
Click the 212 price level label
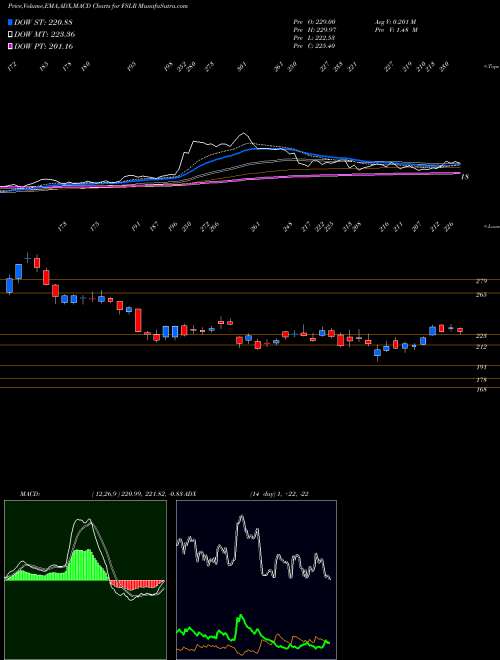(x=483, y=347)
